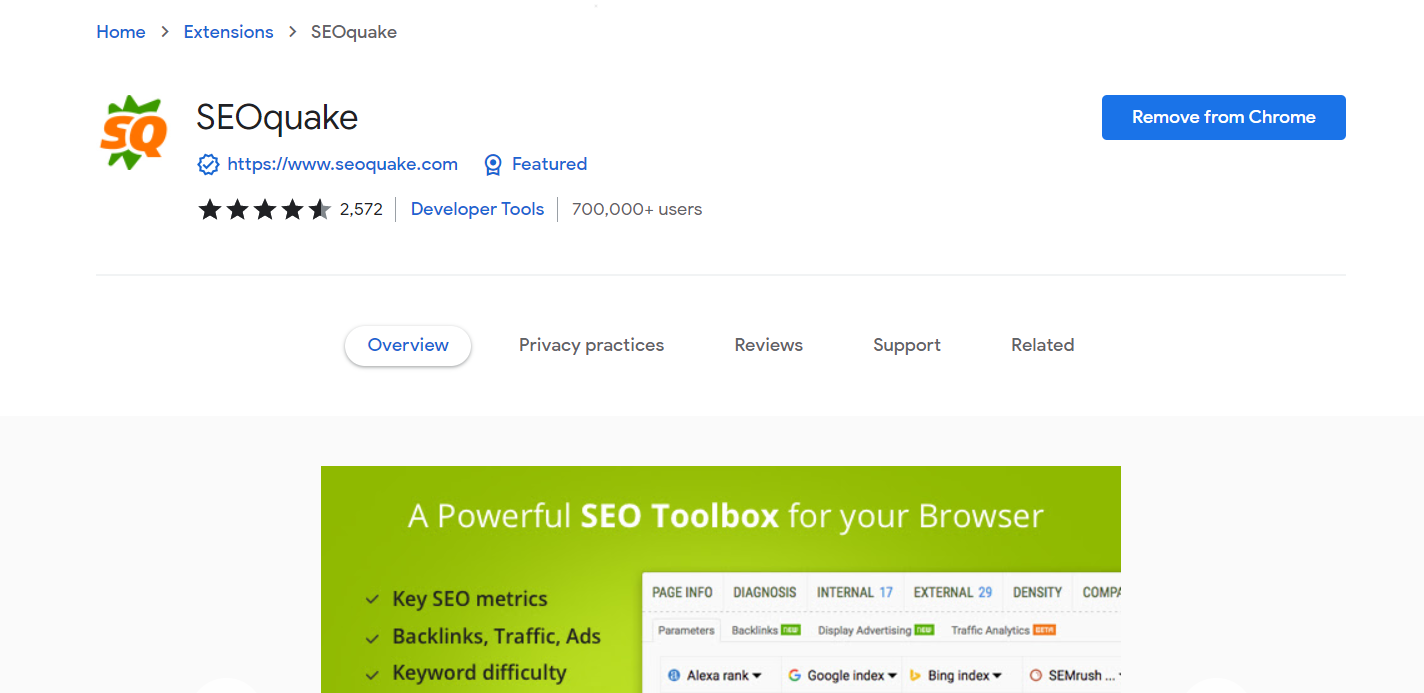Screen dimensions: 1424x693
Task: Click the 700,000+ users text
Action: pos(637,209)
